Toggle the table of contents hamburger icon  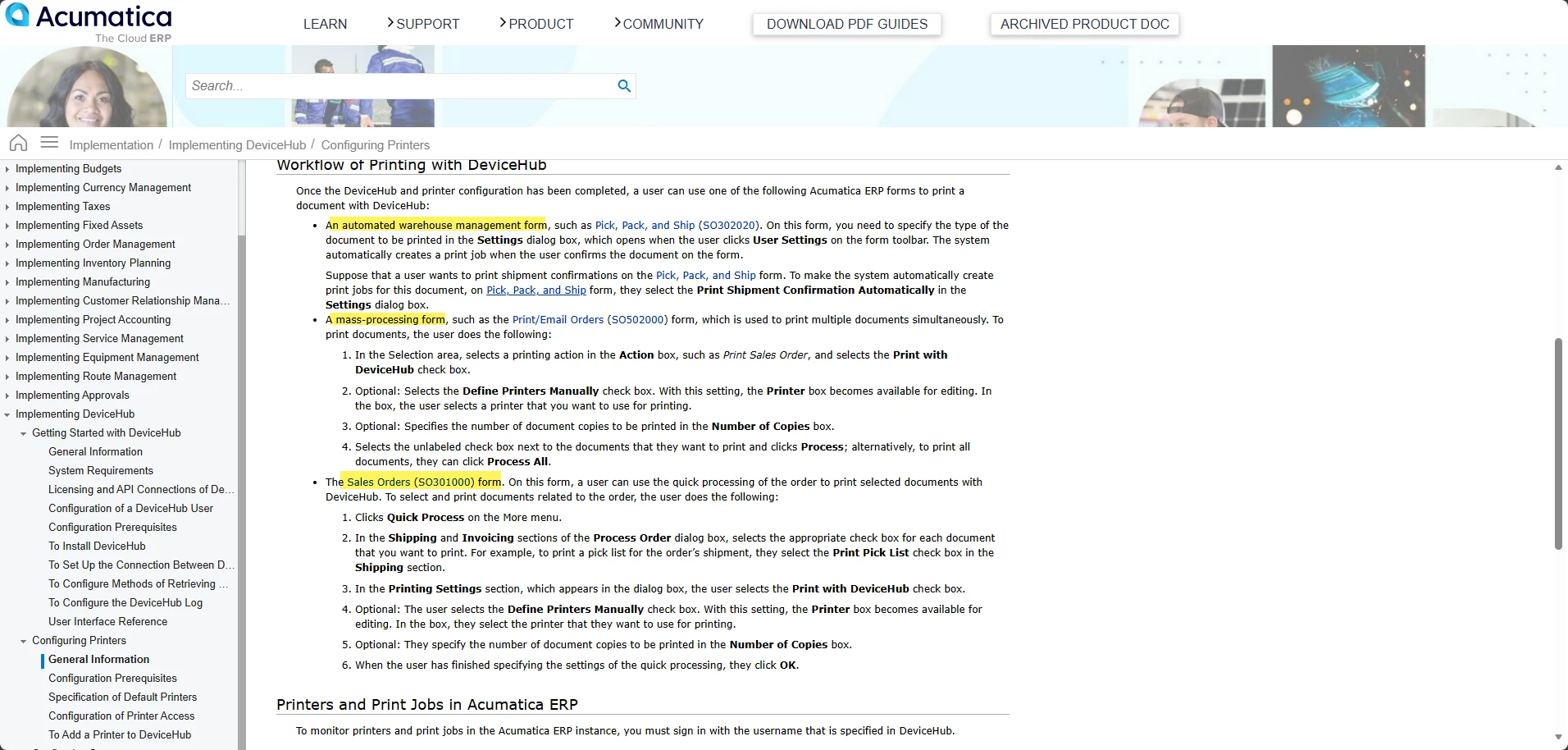pyautogui.click(x=49, y=143)
